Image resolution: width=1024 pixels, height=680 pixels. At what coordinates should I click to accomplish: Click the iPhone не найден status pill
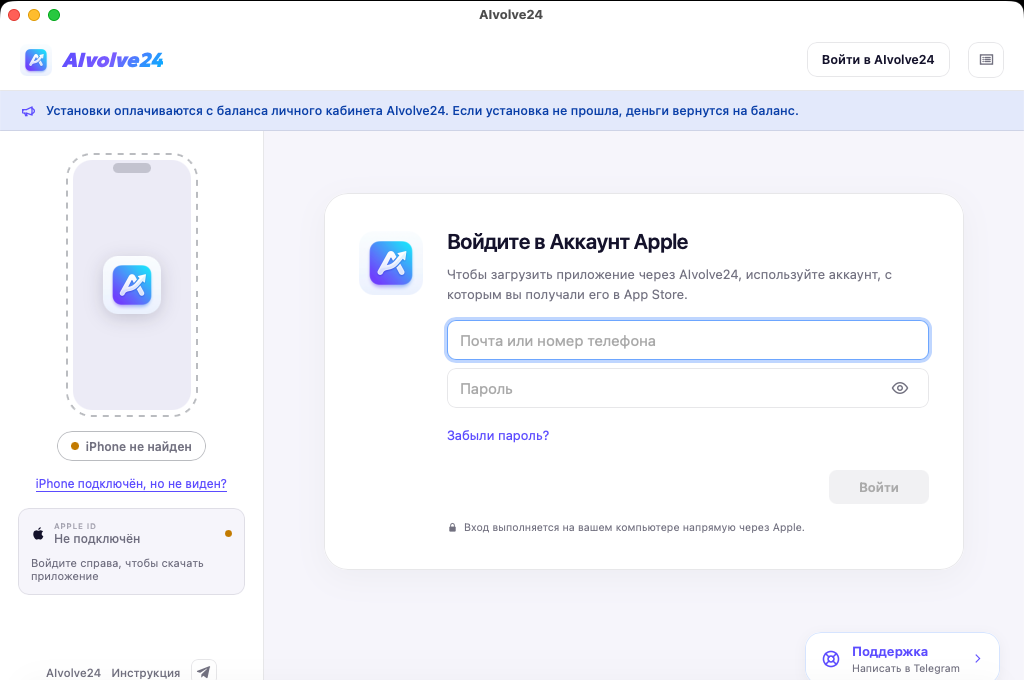pyautogui.click(x=131, y=446)
